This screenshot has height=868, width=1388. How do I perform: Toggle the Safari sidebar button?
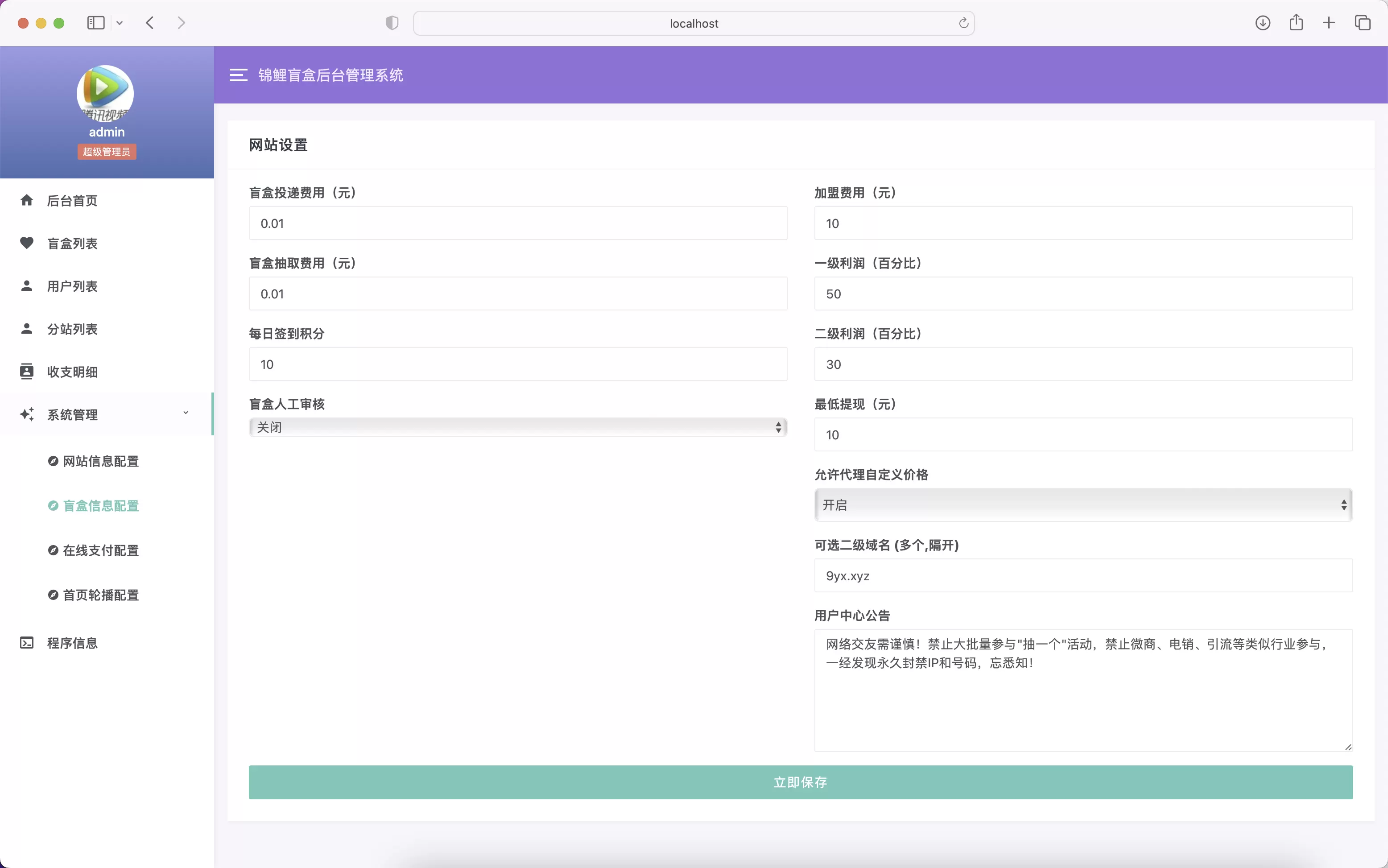[96, 23]
